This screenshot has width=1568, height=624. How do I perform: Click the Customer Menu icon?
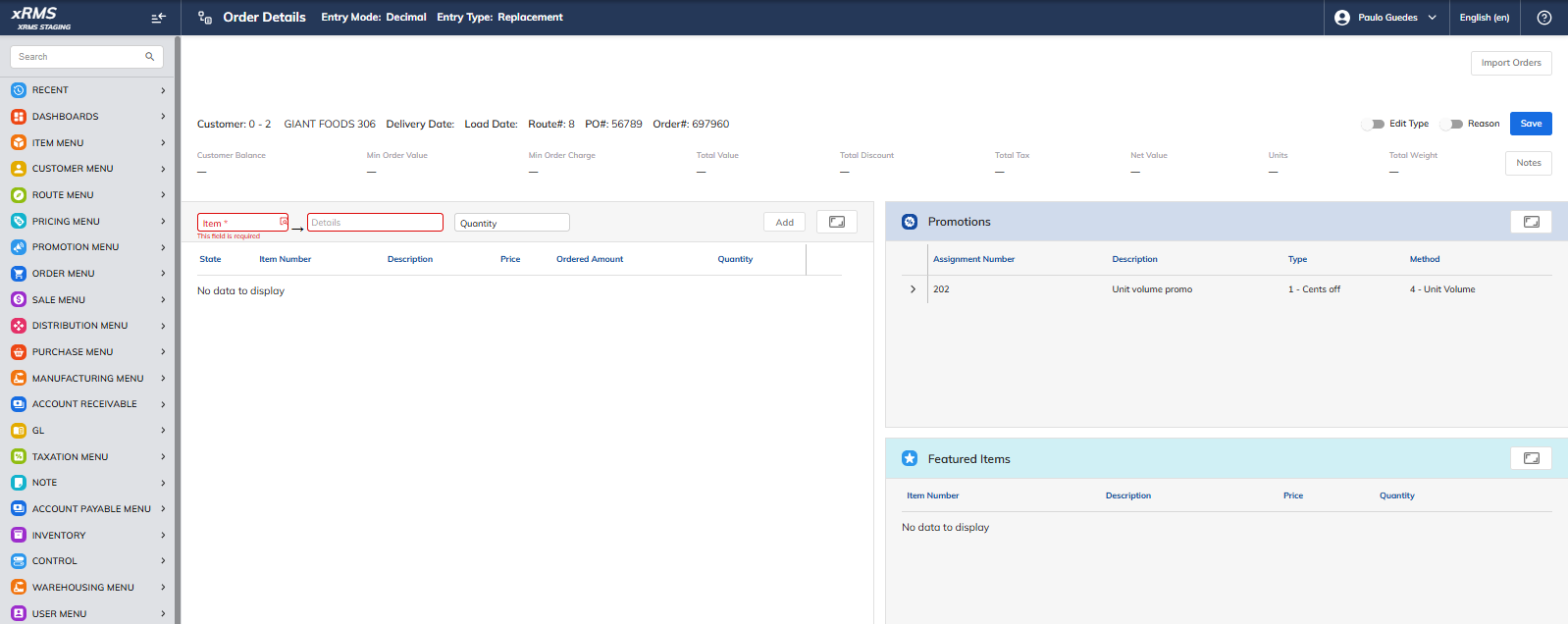point(19,169)
